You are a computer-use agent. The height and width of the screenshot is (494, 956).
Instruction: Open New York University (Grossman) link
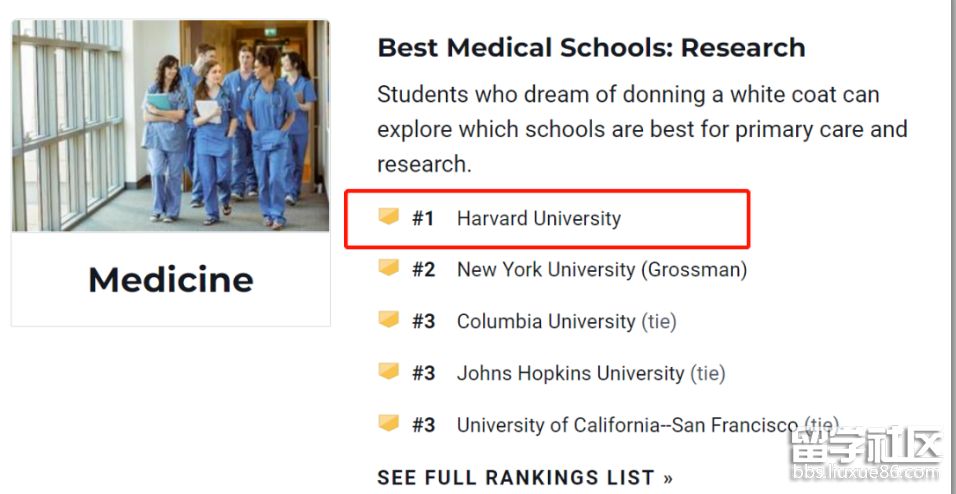[601, 269]
